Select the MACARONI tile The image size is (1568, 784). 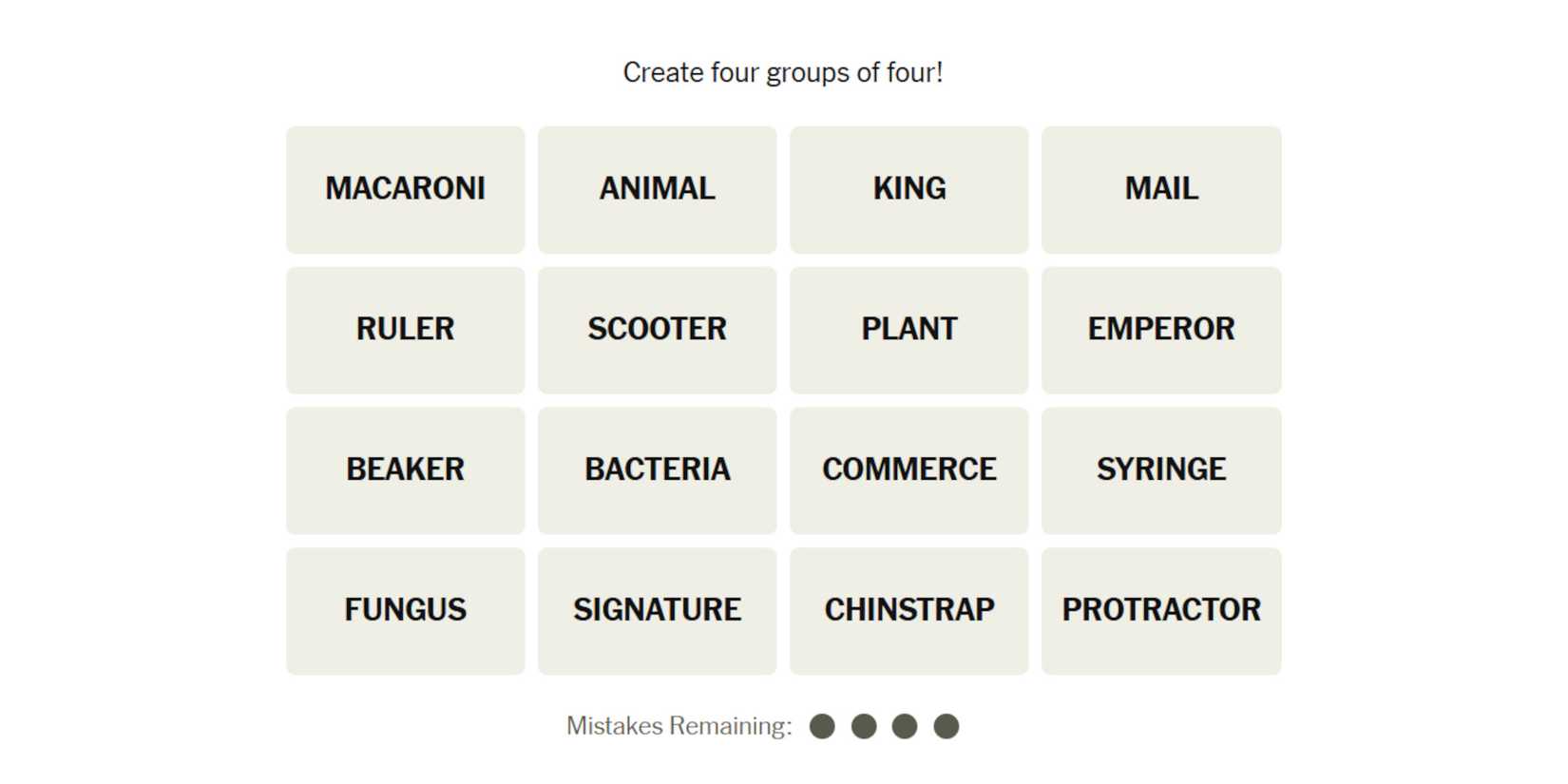click(405, 189)
